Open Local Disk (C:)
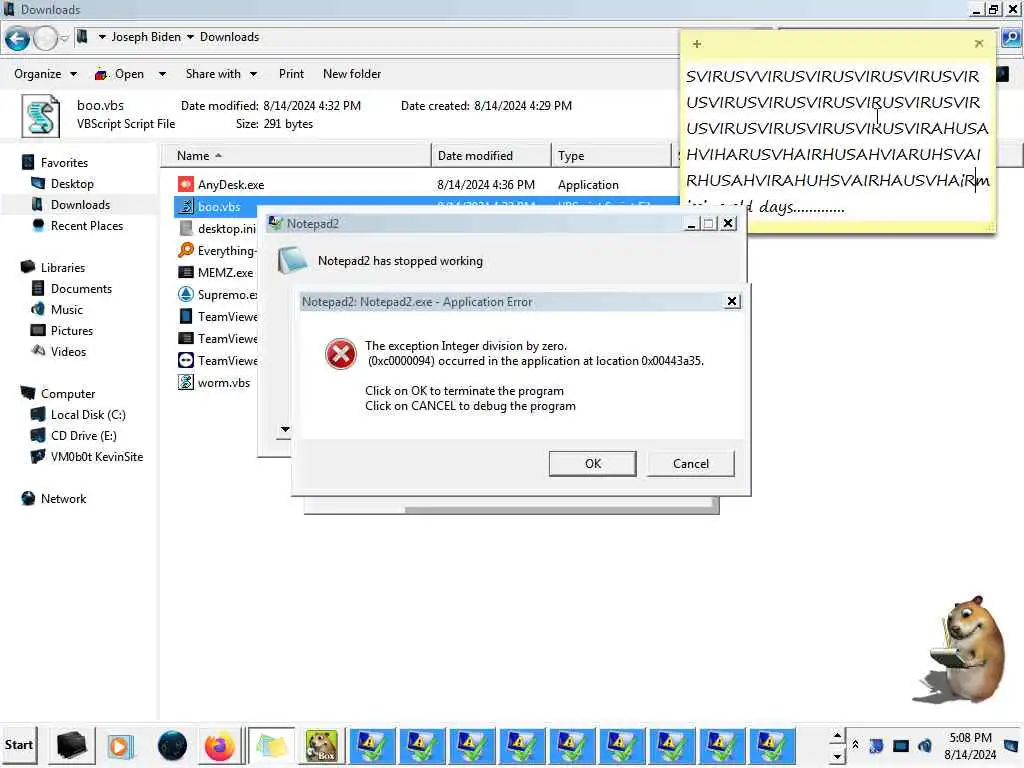Image resolution: width=1024 pixels, height=768 pixels. click(x=88, y=415)
